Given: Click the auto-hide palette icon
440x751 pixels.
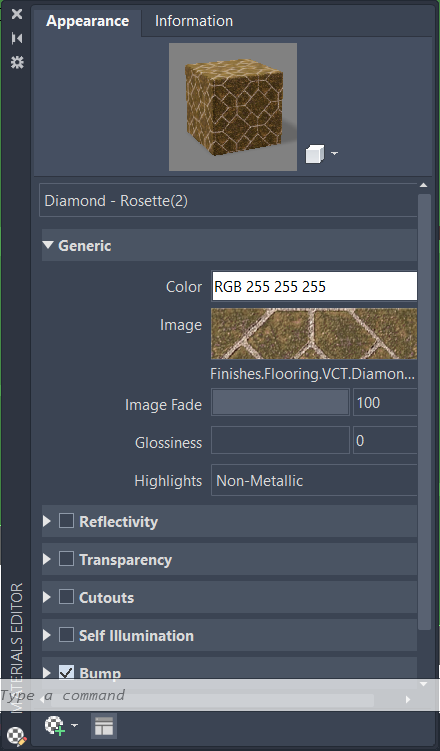Looking at the screenshot, I should click(17, 38).
